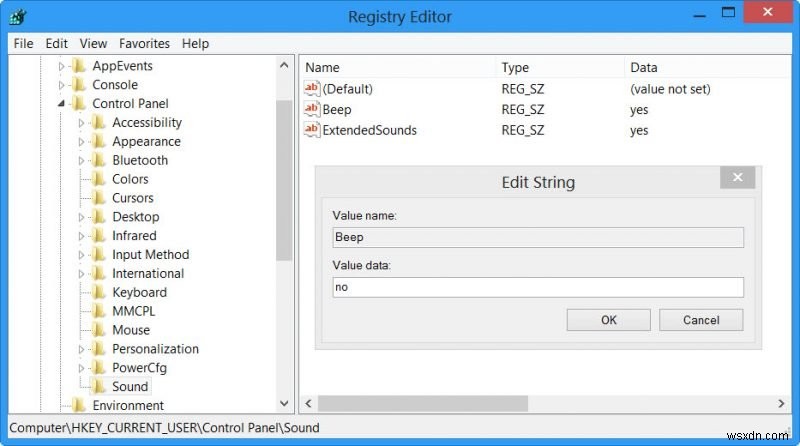Click the Registry Editor app icon in title bar

18,17
